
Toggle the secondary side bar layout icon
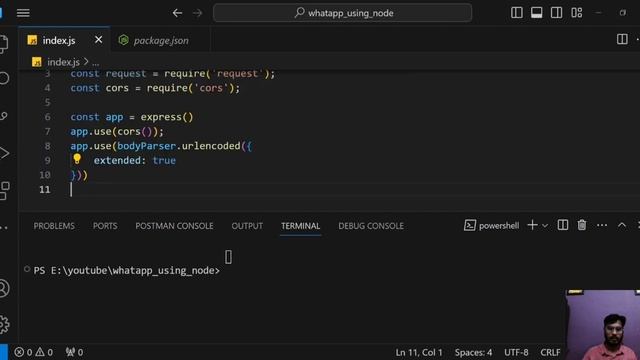pyautogui.click(x=556, y=13)
